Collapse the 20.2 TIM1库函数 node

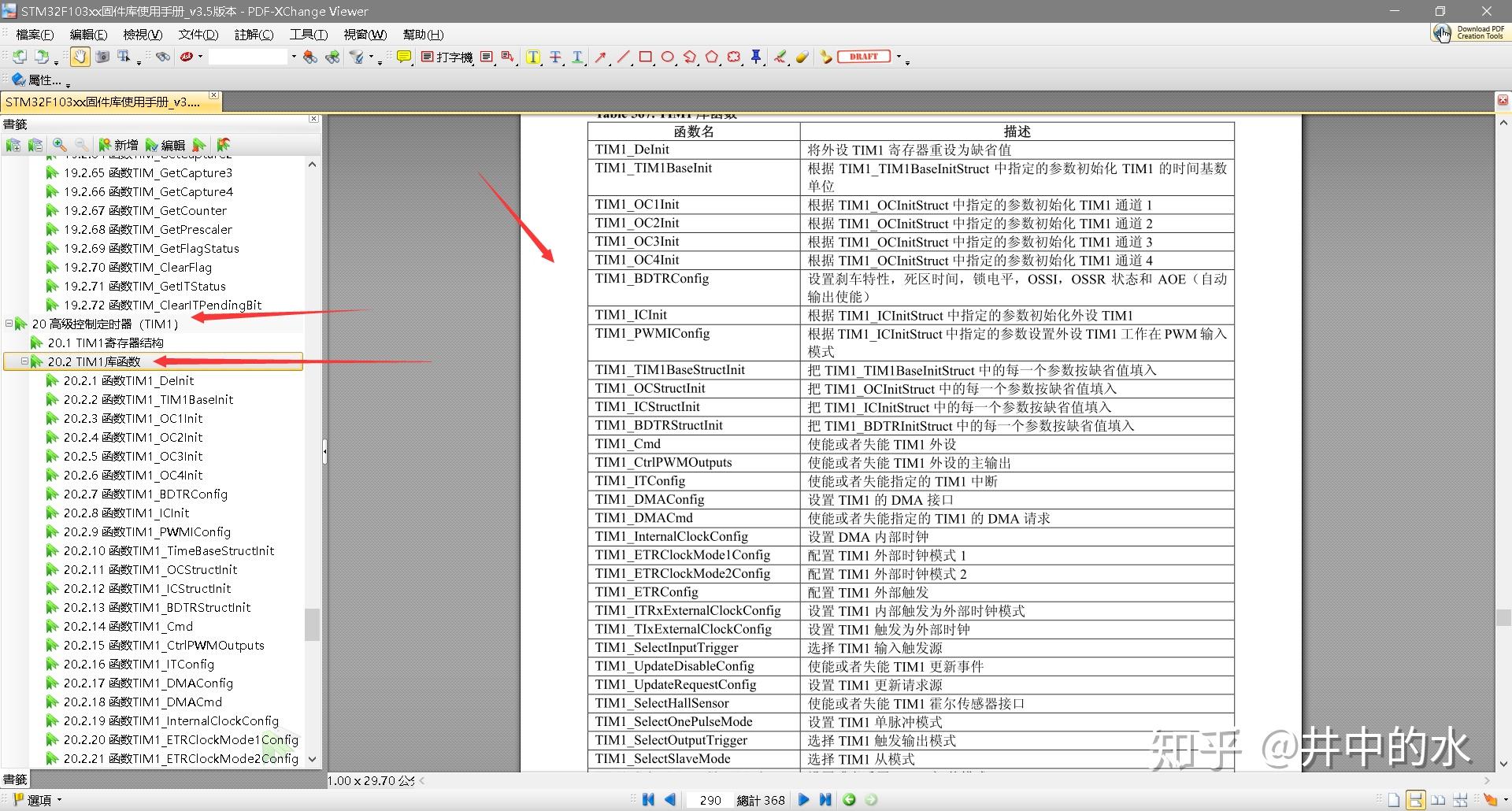click(x=24, y=361)
